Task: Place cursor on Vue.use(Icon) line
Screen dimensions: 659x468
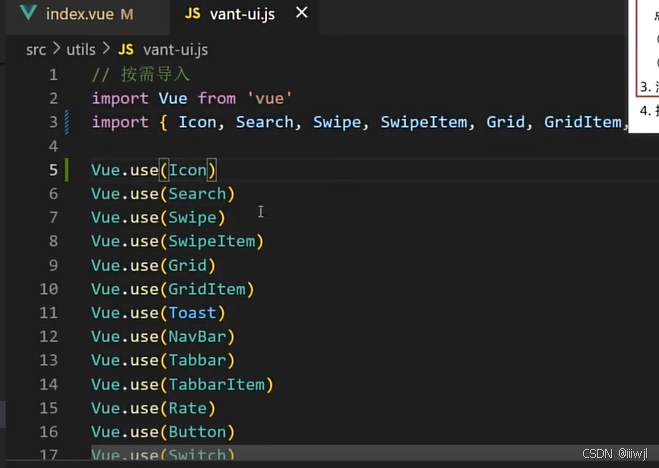Action: [154, 170]
